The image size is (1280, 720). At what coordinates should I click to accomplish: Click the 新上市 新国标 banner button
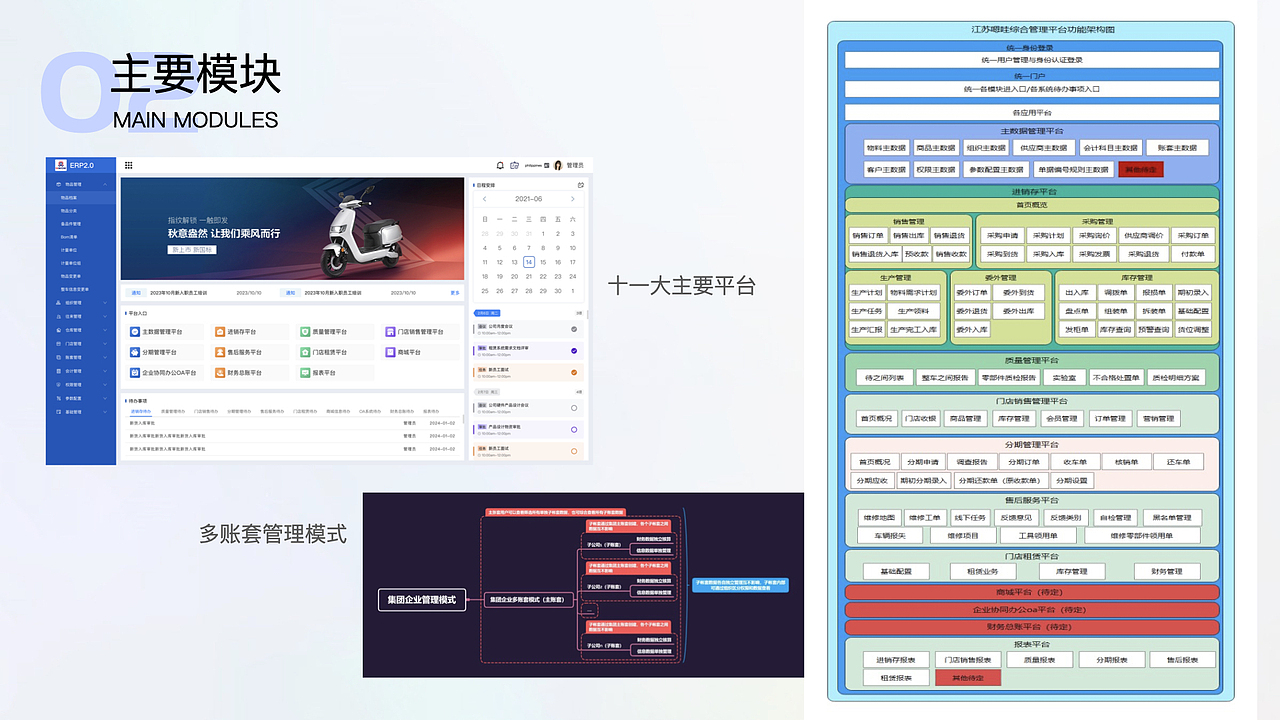pos(191,250)
